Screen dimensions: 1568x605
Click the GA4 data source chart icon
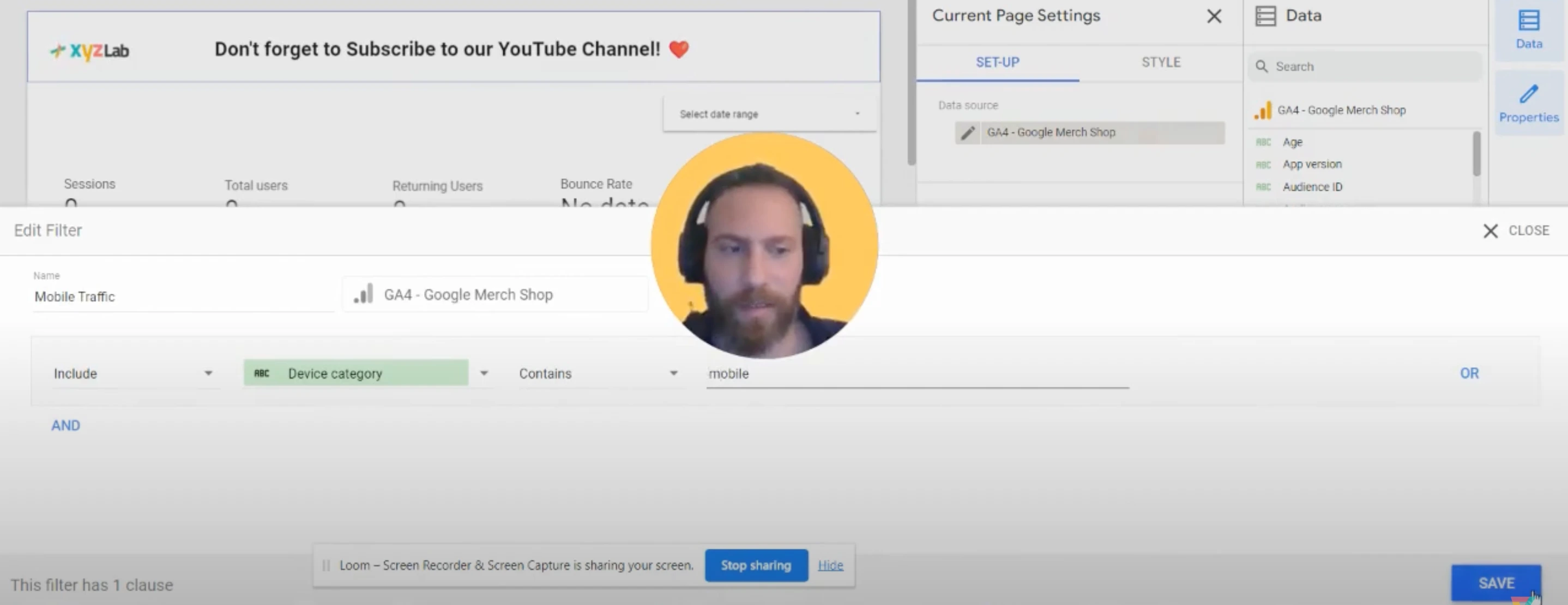[1263, 110]
